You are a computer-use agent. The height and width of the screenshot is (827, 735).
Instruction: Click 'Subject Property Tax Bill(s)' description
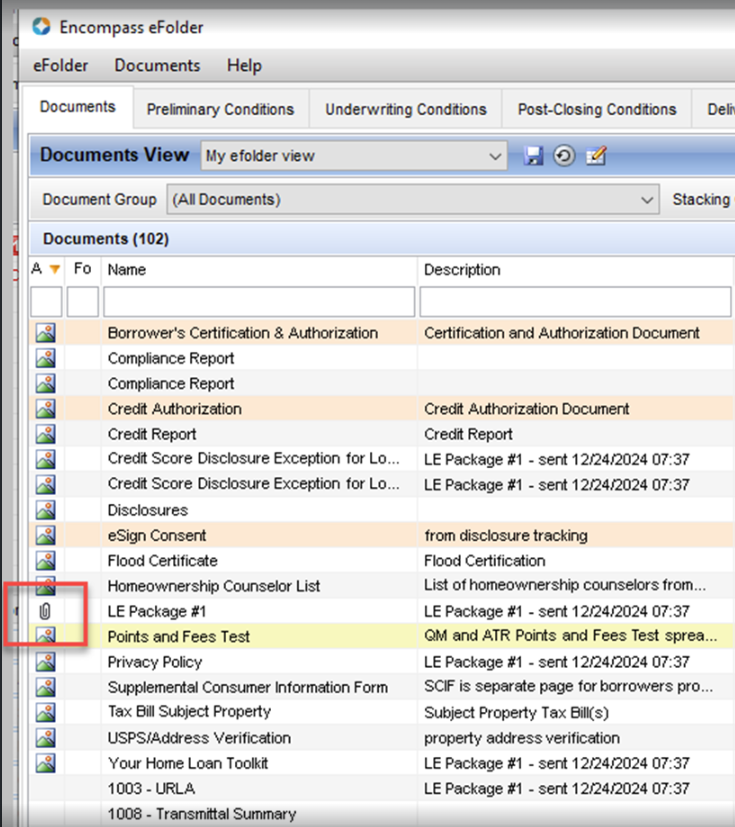[x=516, y=713]
